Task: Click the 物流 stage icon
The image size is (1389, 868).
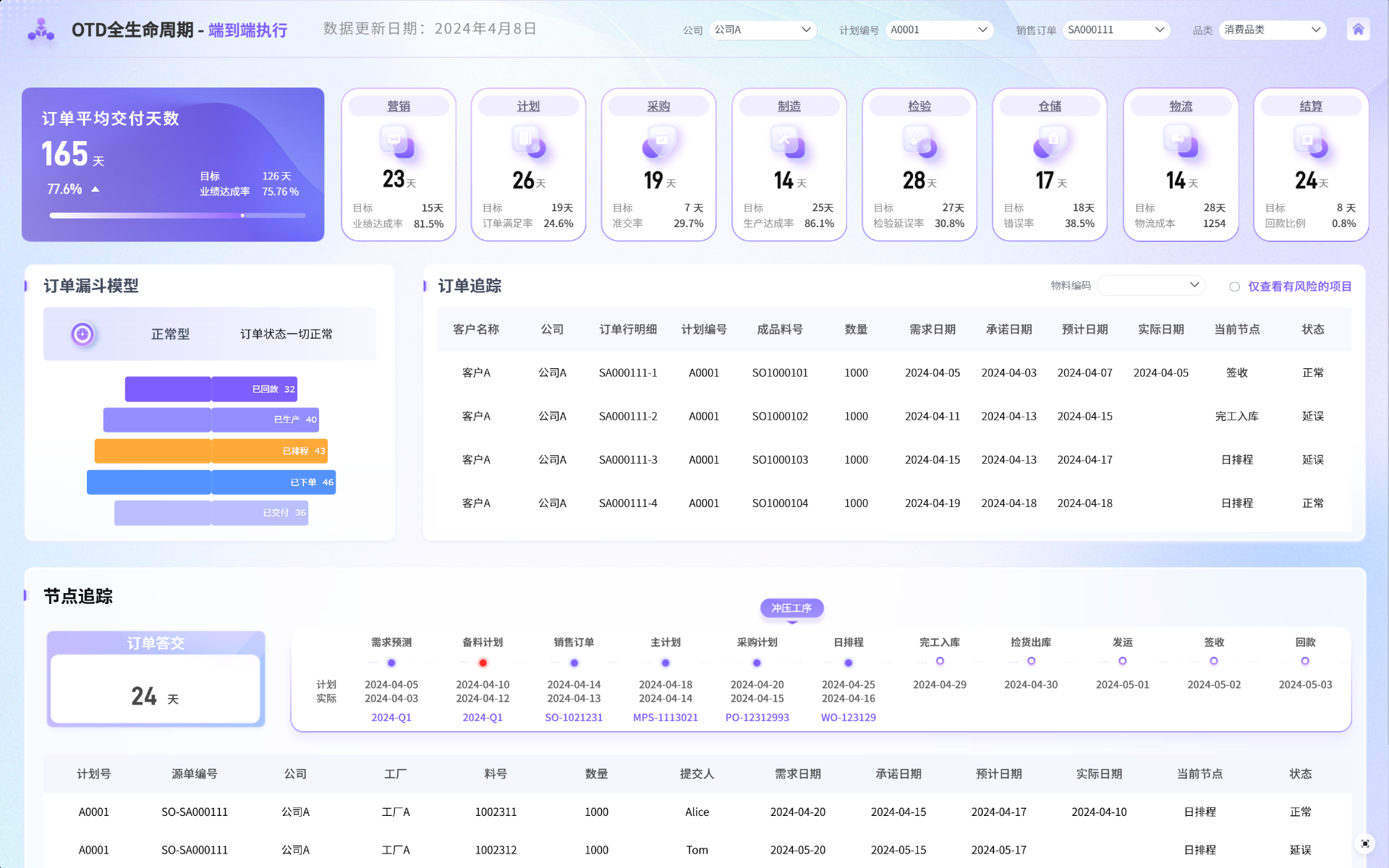Action: (x=1180, y=142)
